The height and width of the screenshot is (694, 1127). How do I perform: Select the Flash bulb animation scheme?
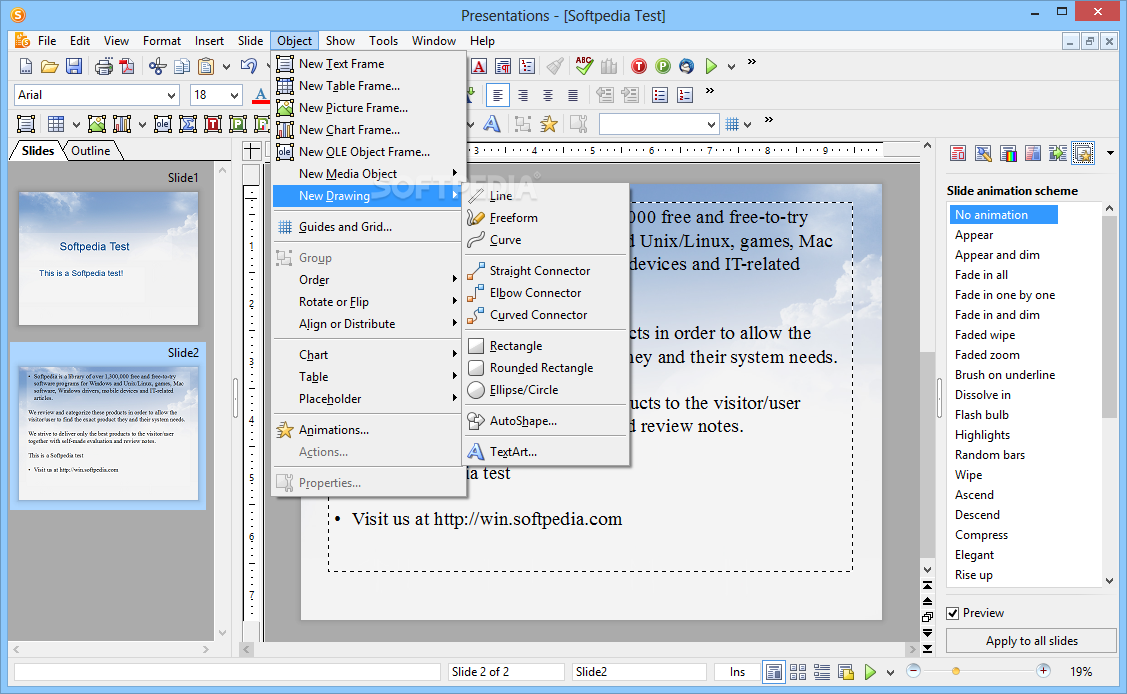[982, 415]
